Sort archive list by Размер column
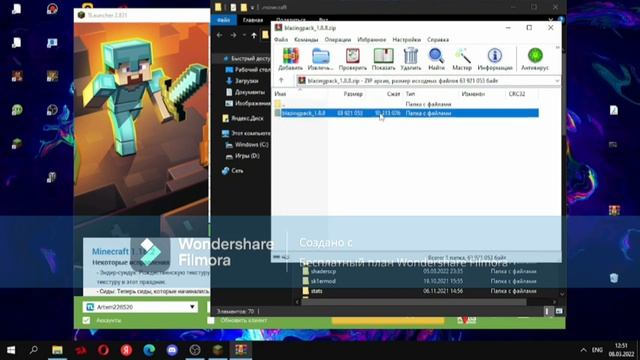The width and height of the screenshot is (640, 360). (x=353, y=94)
